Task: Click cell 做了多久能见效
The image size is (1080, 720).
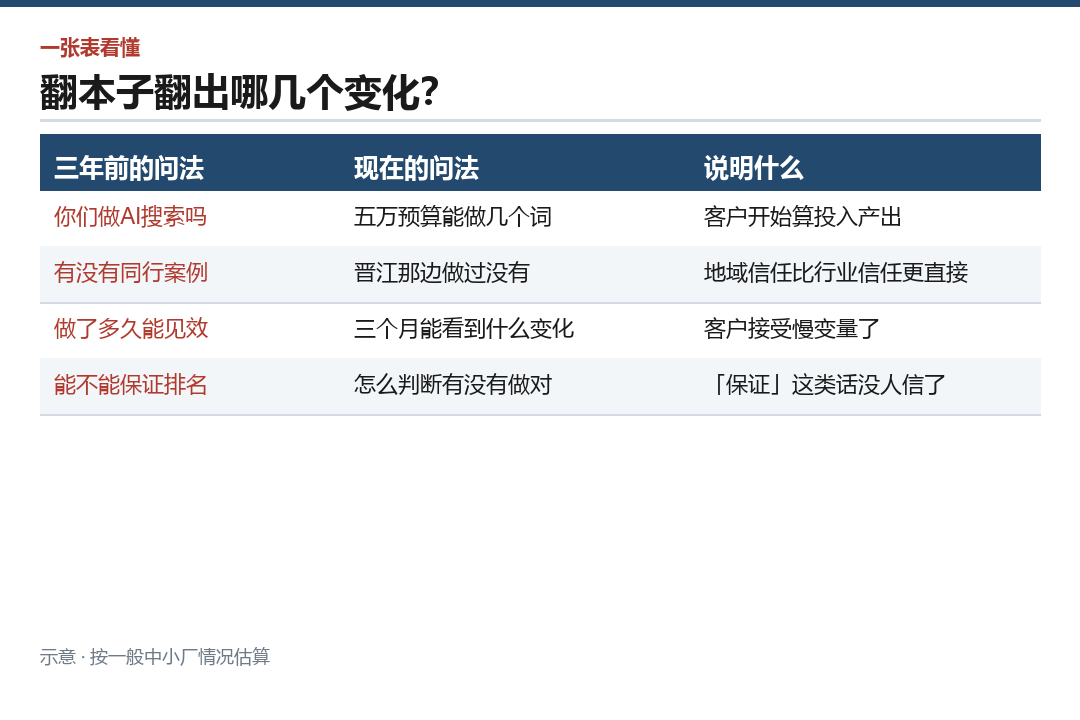Action: point(131,329)
